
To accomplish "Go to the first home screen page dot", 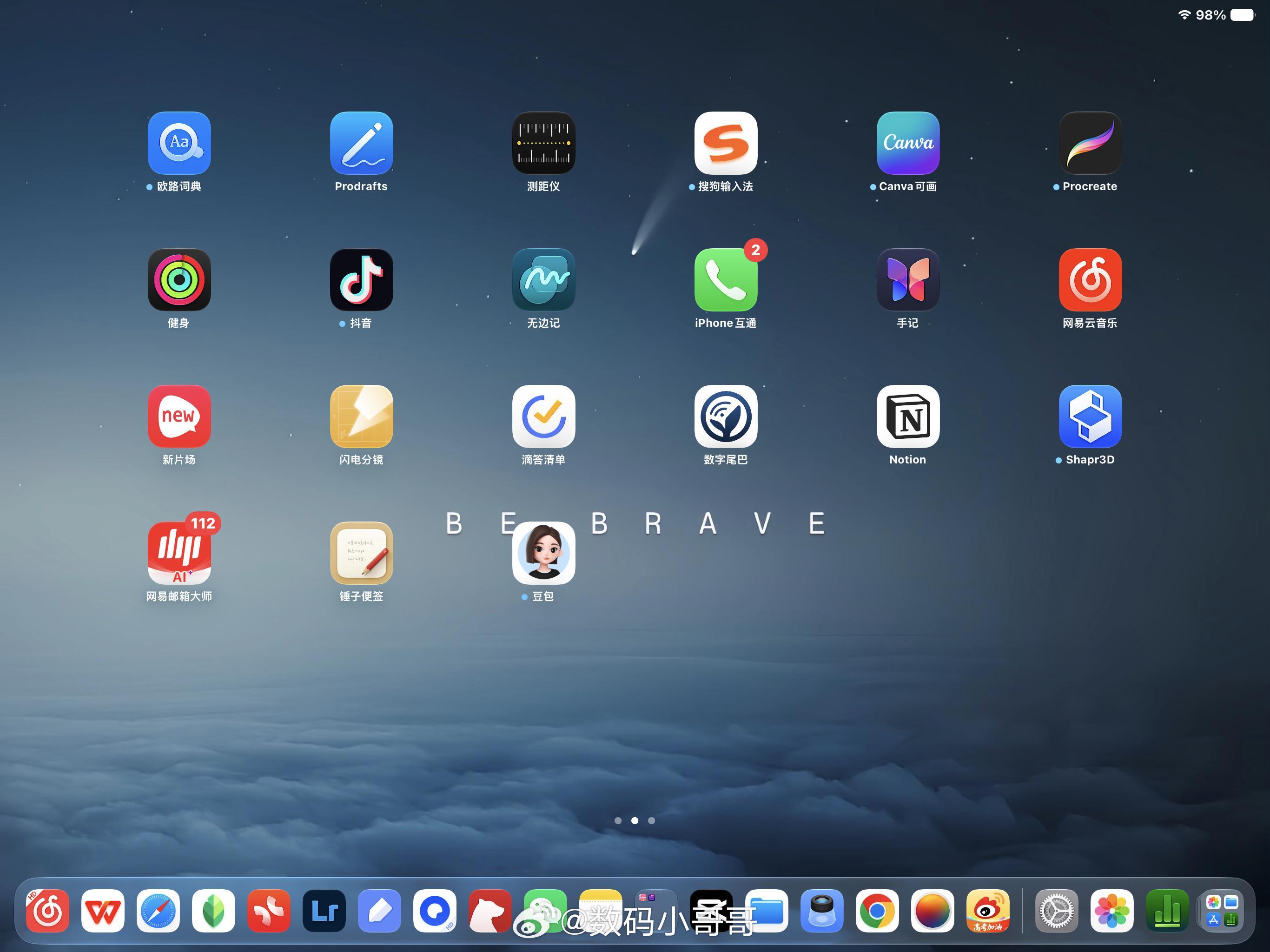I will [618, 820].
